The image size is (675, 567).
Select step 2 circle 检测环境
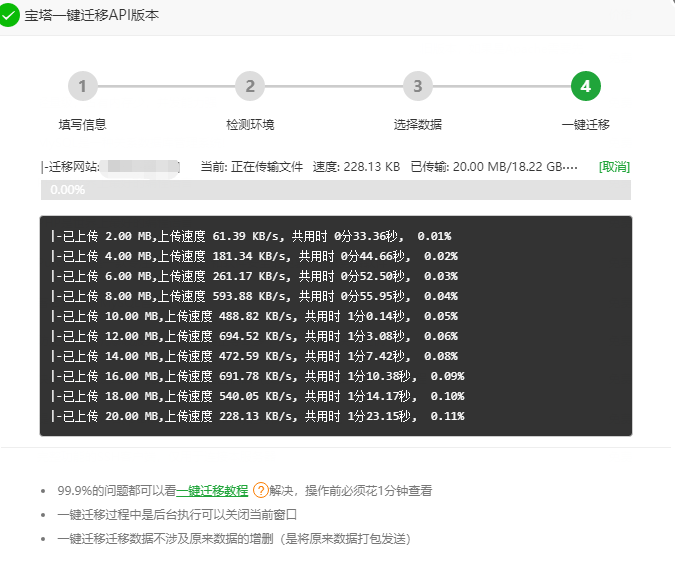pyautogui.click(x=250, y=86)
